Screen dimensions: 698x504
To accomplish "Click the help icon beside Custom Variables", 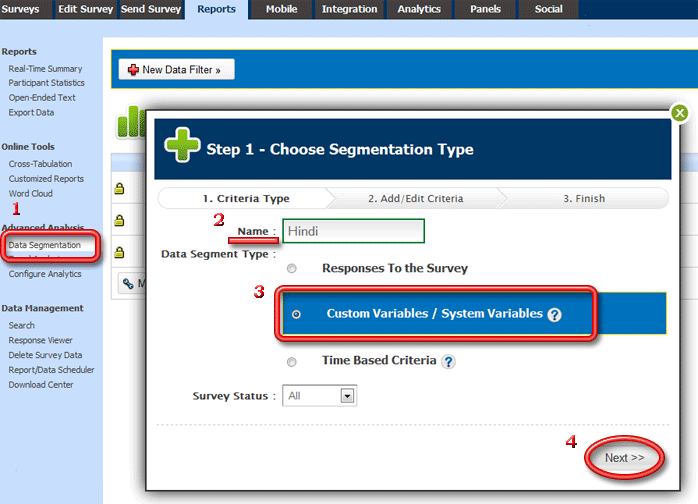I will coord(554,314).
